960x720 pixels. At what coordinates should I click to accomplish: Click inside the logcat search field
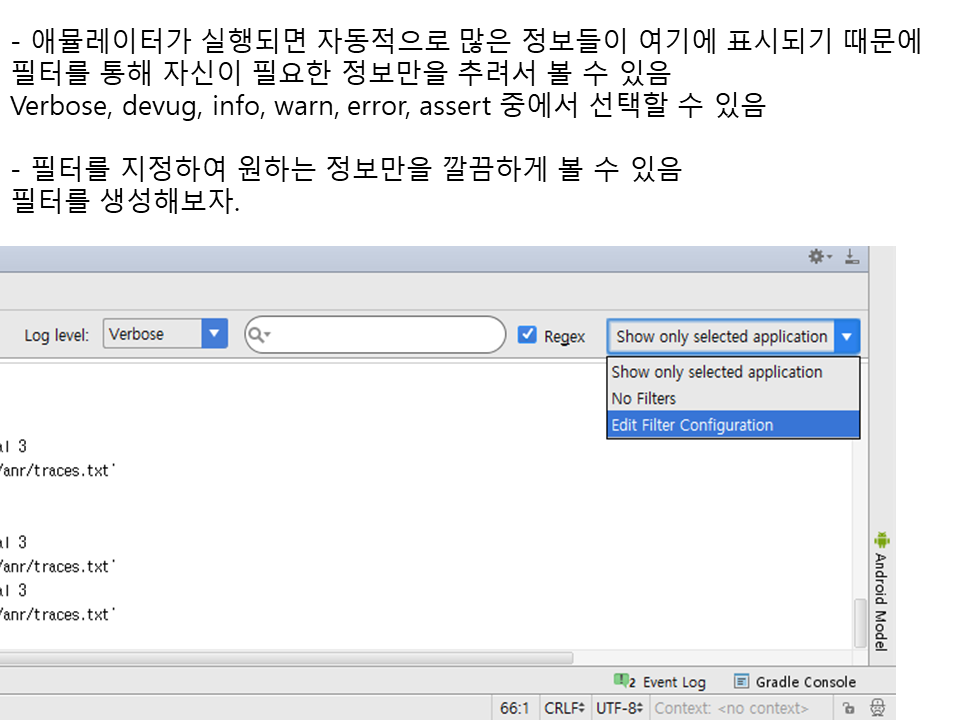[390, 335]
